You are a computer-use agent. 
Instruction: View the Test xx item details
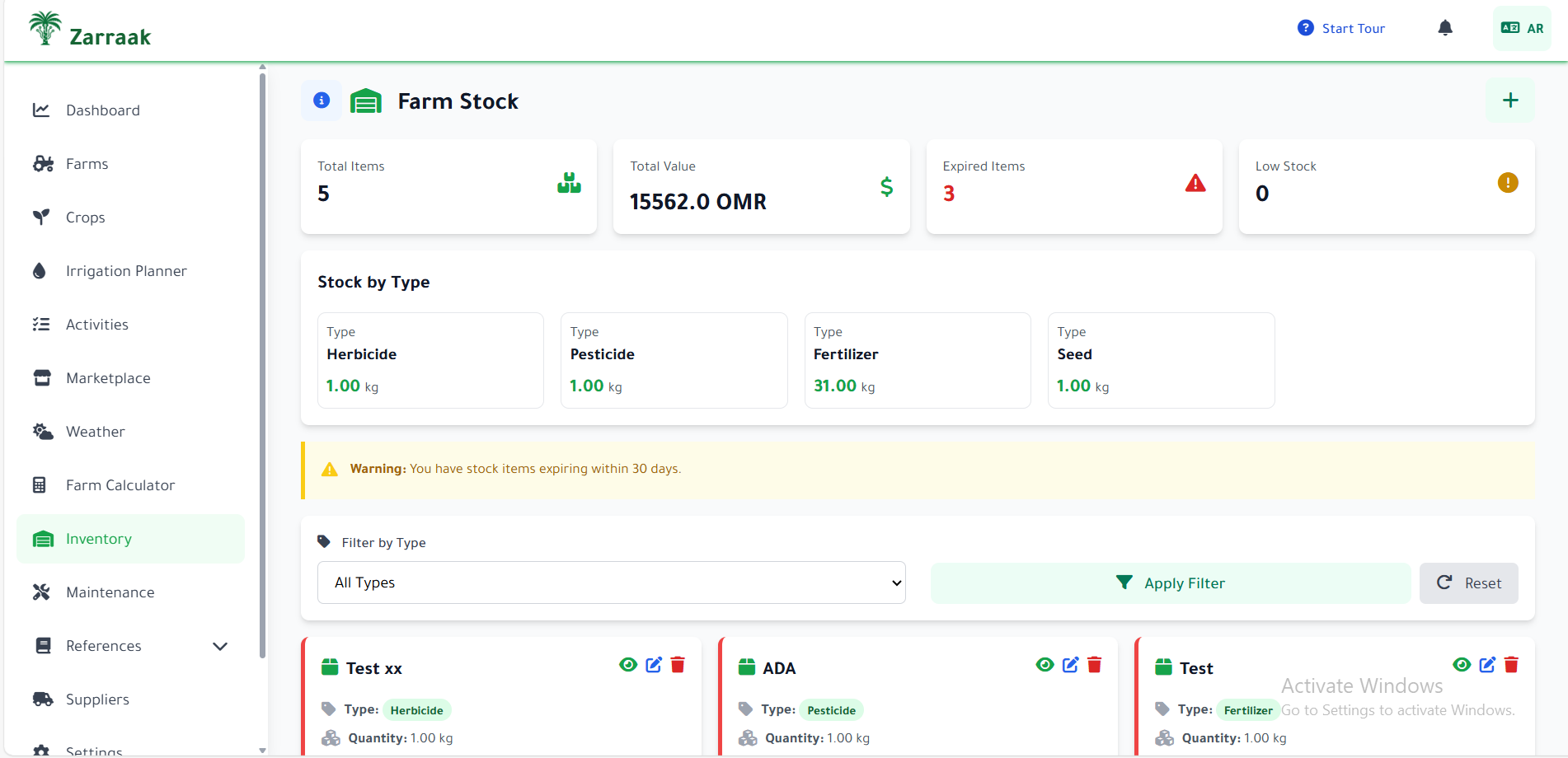point(628,665)
